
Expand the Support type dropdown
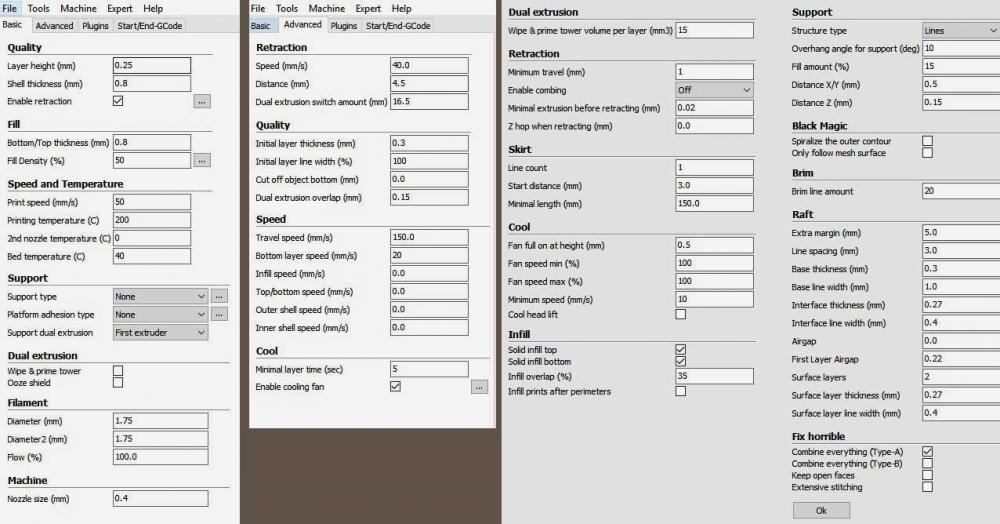click(159, 297)
